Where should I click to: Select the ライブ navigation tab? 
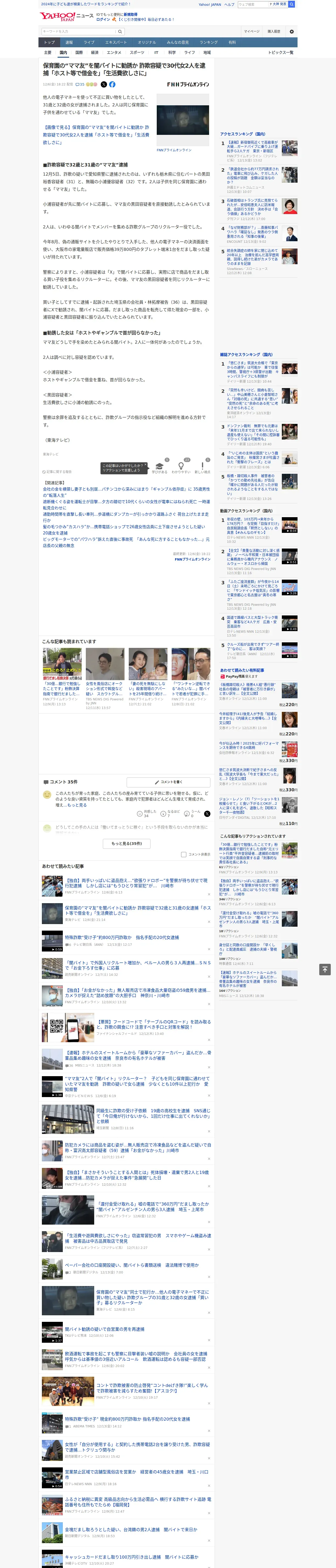pos(89,43)
